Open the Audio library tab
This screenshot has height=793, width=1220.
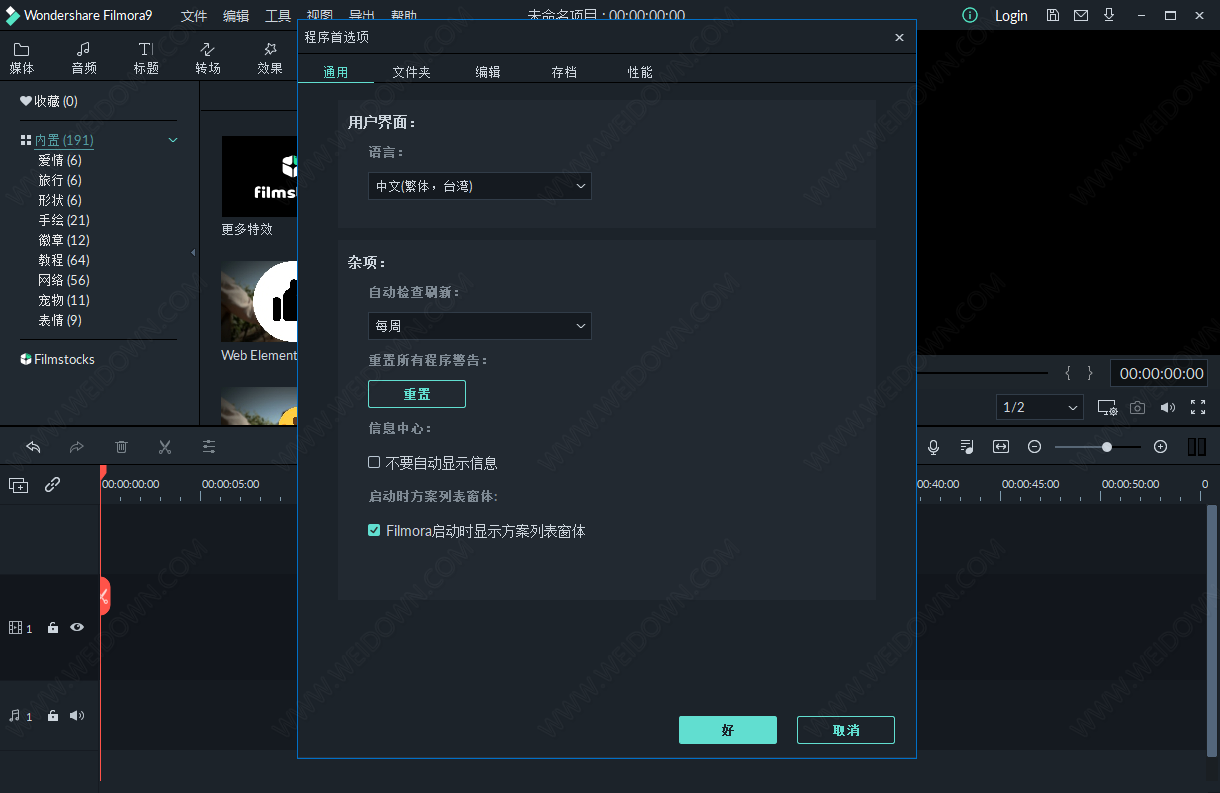tap(84, 58)
